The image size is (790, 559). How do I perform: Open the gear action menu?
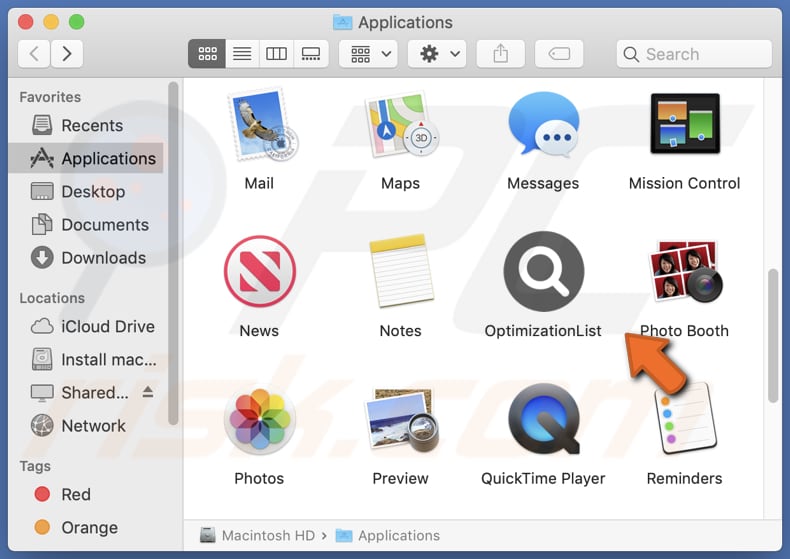[x=437, y=53]
